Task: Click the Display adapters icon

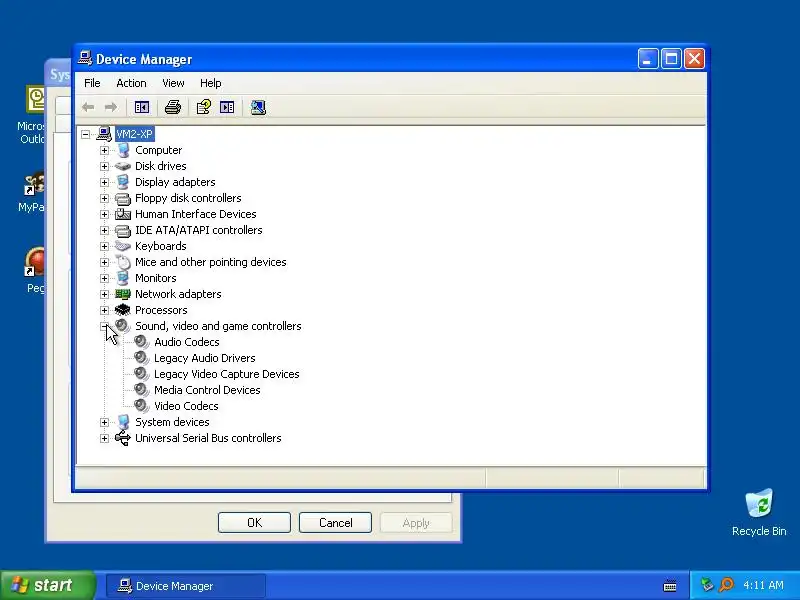Action: pos(123,182)
